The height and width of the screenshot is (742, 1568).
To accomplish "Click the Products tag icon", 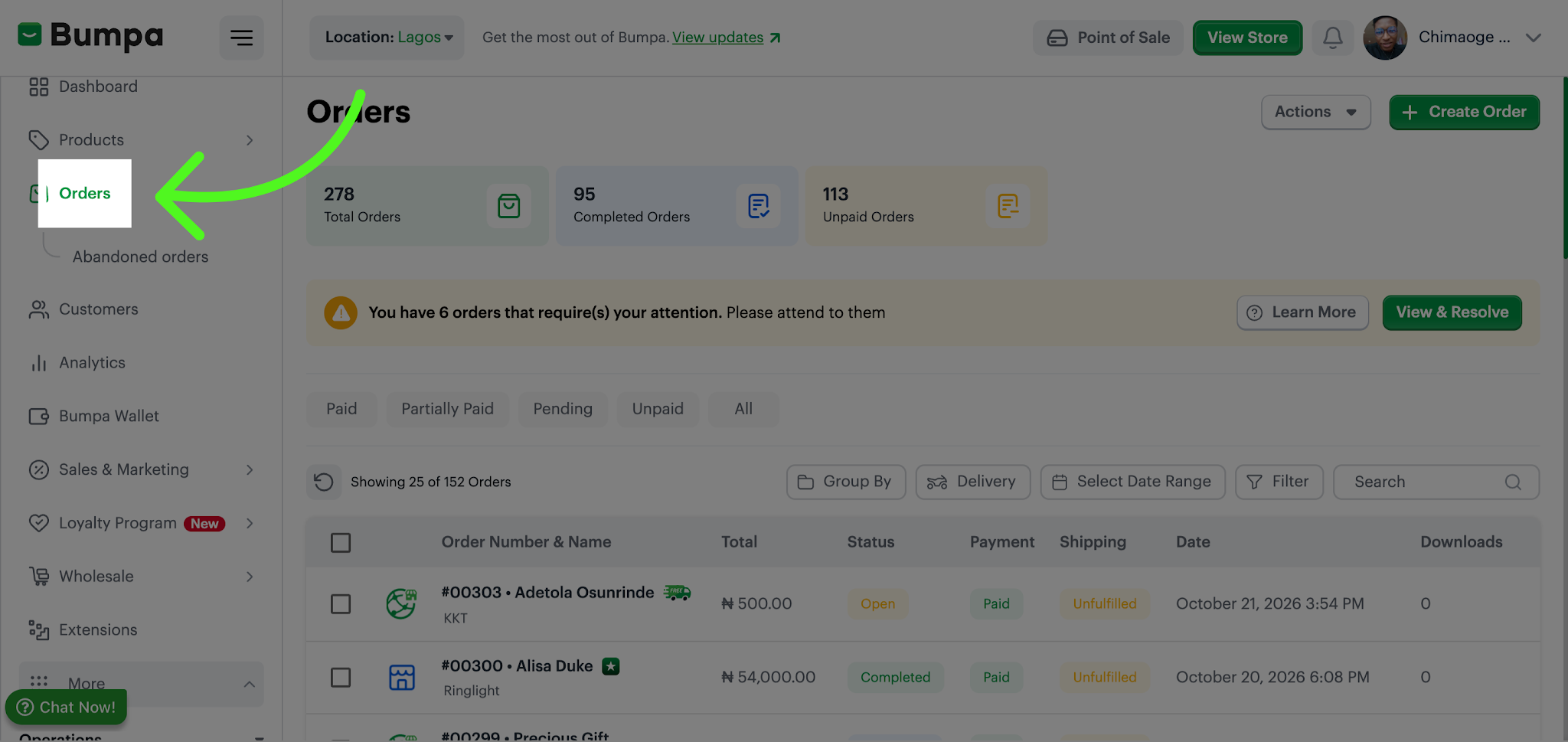I will point(39,140).
